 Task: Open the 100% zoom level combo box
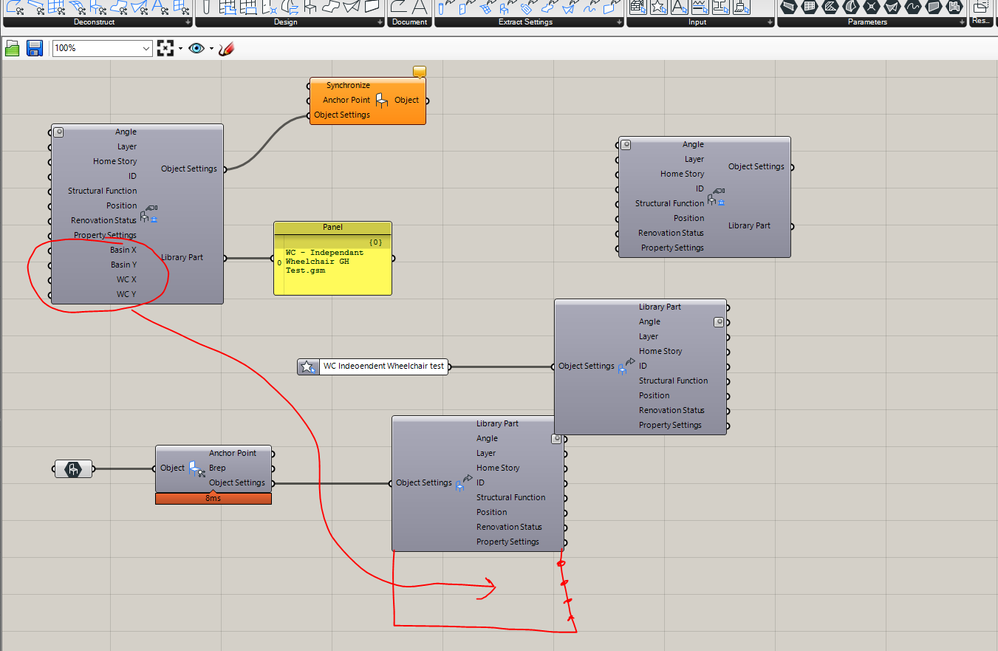click(x=102, y=48)
